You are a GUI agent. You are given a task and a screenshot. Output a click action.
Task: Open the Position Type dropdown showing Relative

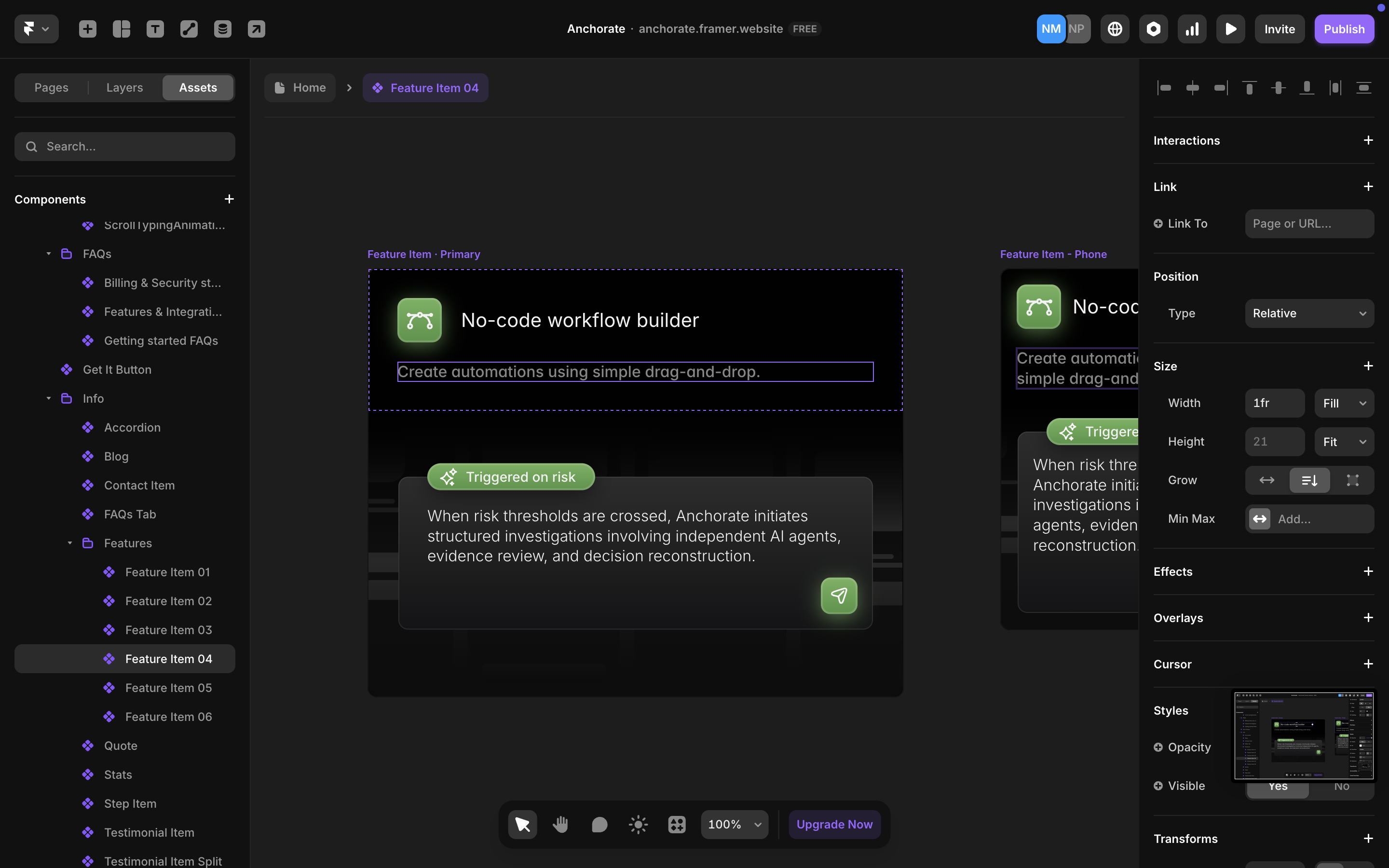pos(1309,313)
